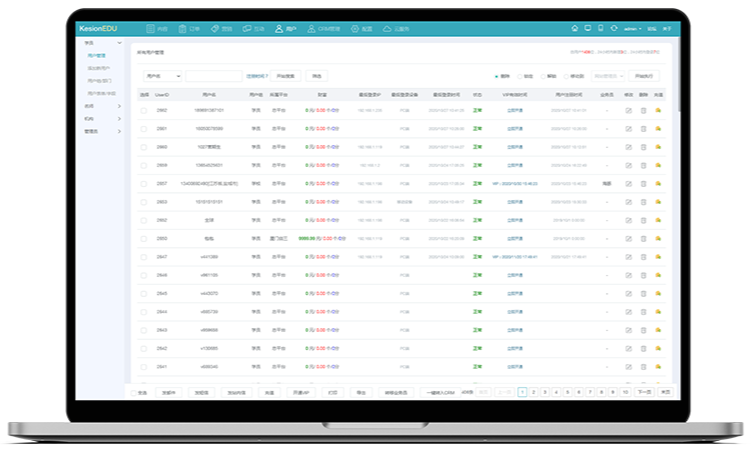Click the delete trash icon for user 2961
Screen dimensions: 755x450
(643, 129)
